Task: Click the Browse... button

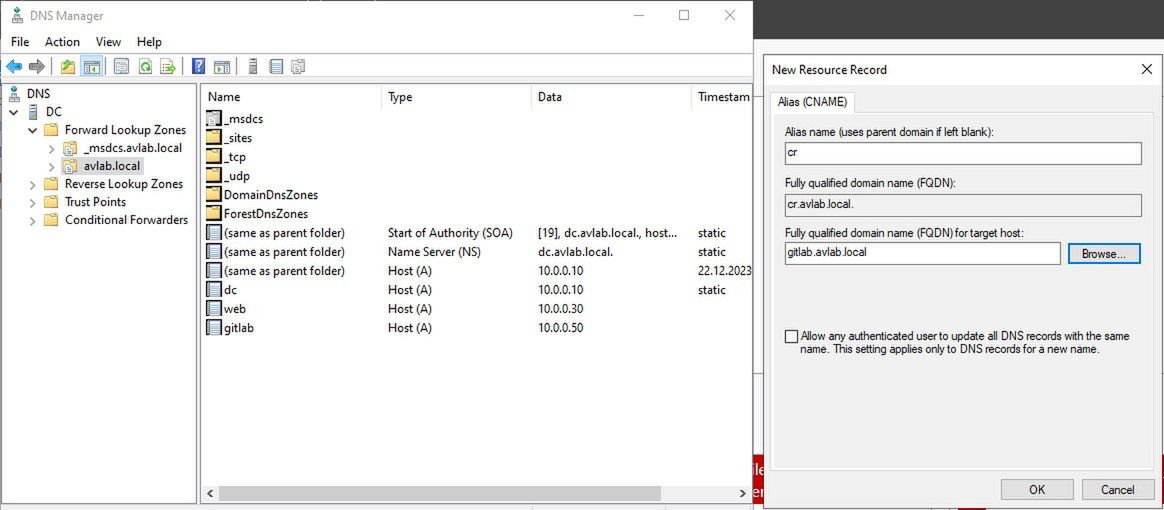Action: coord(1104,253)
